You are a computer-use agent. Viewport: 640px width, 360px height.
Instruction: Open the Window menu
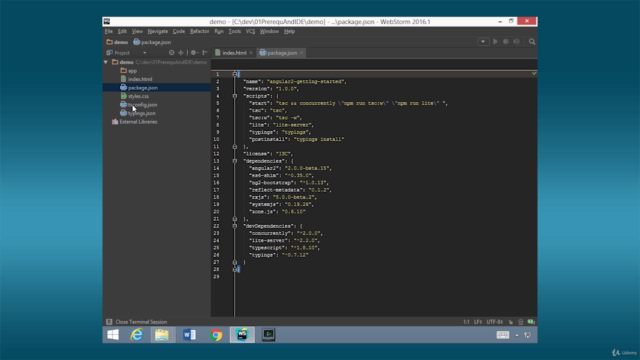269,31
